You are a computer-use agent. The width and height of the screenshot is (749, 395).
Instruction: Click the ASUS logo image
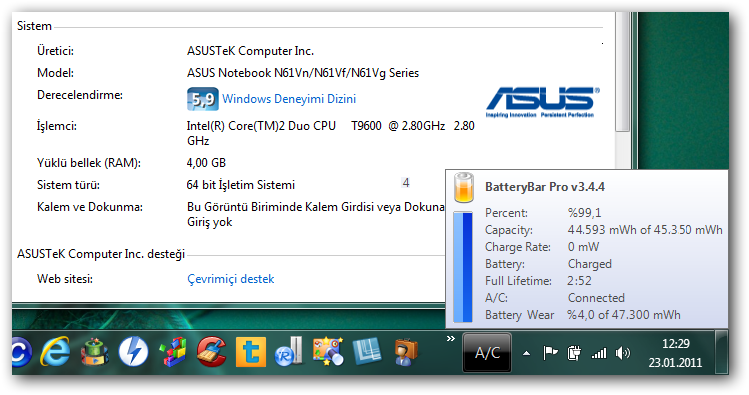542,102
